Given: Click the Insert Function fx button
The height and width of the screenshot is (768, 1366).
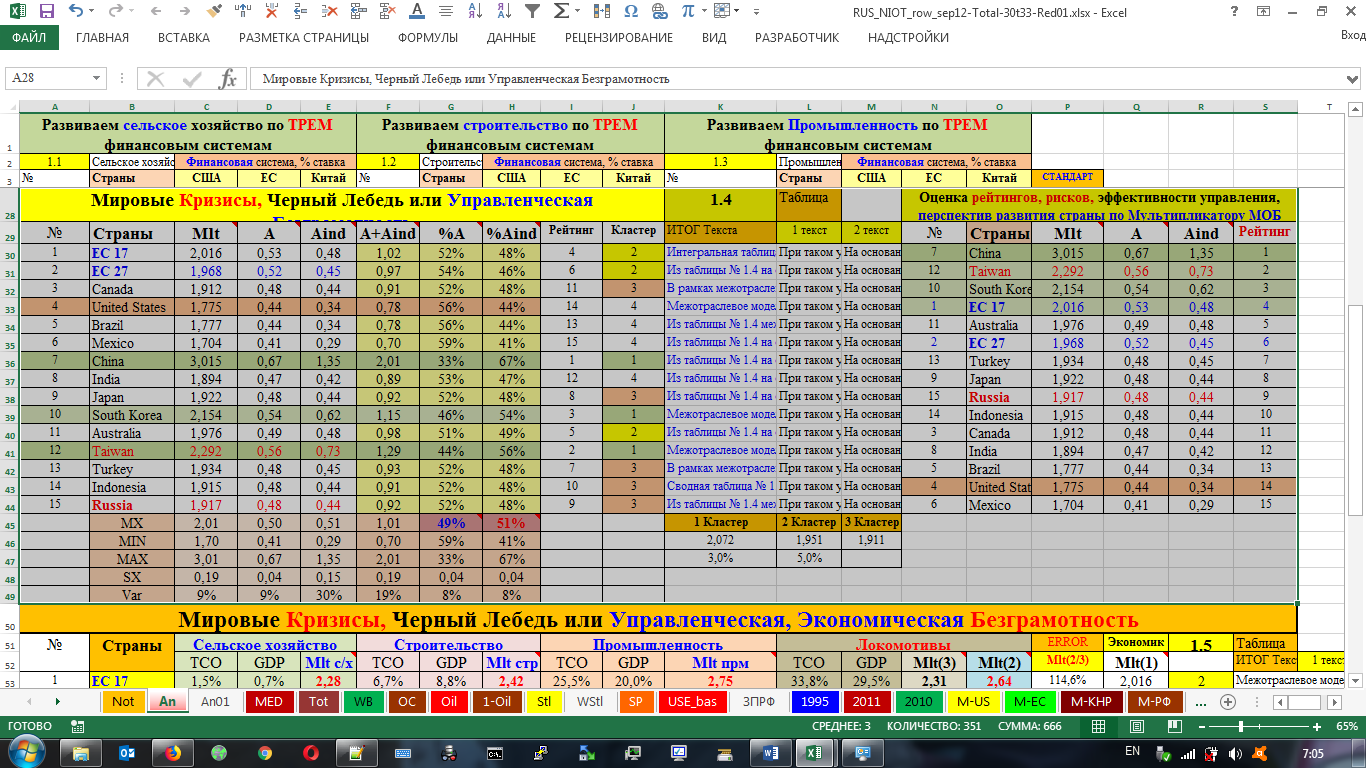Looking at the screenshot, I should (x=227, y=79).
